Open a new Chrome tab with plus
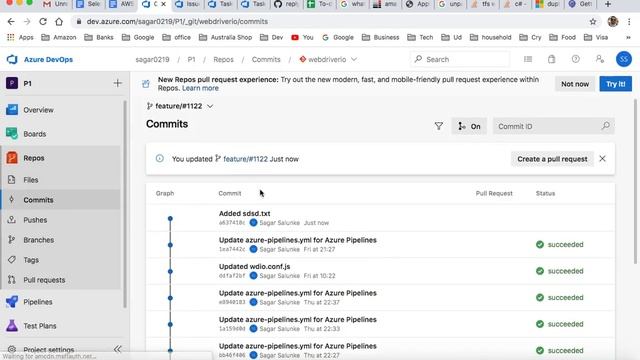This screenshot has width=640, height=360. click(608, 4)
